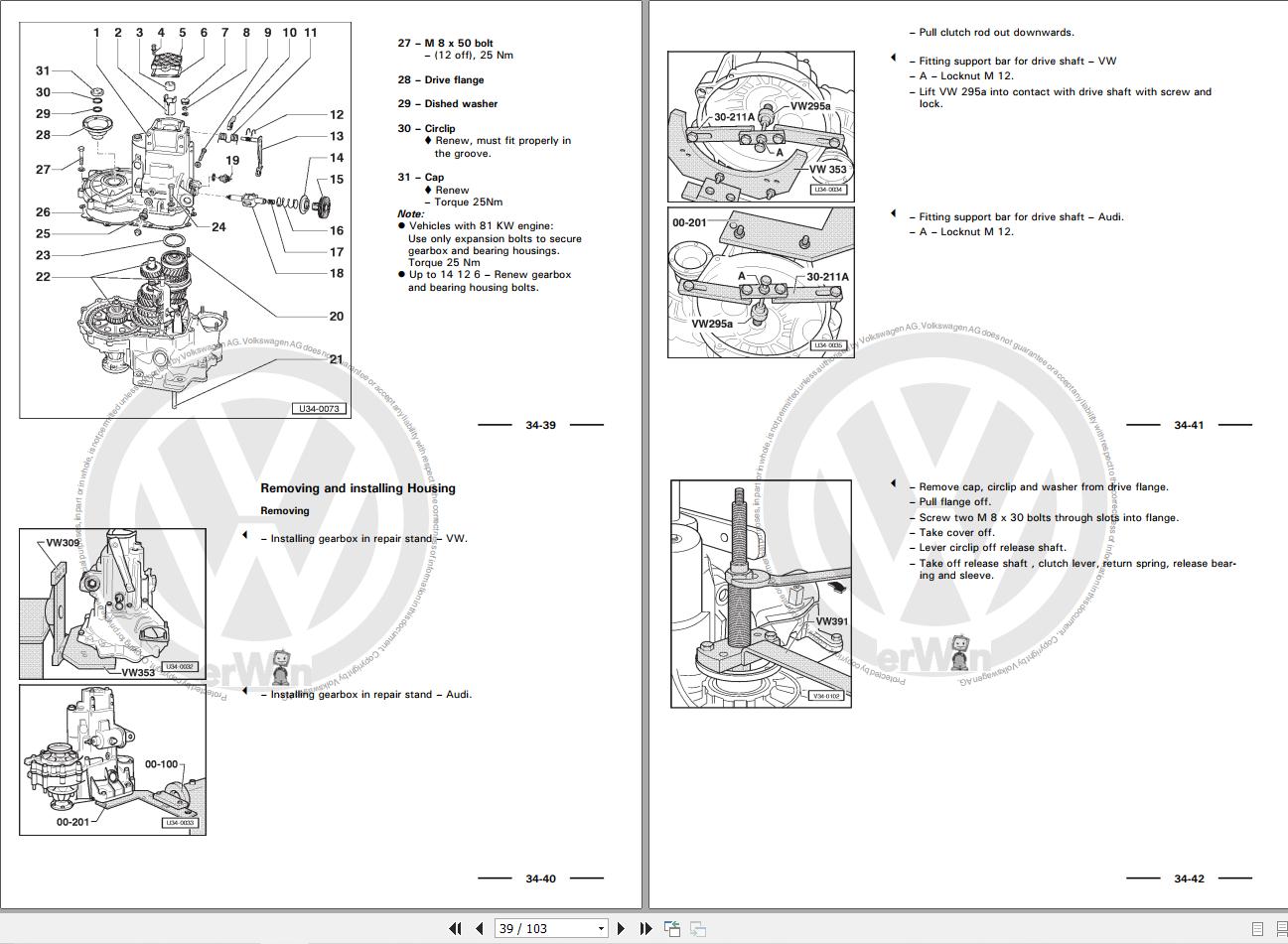Click the '28 – Drive flange' entry
1288x944 pixels.
(441, 79)
